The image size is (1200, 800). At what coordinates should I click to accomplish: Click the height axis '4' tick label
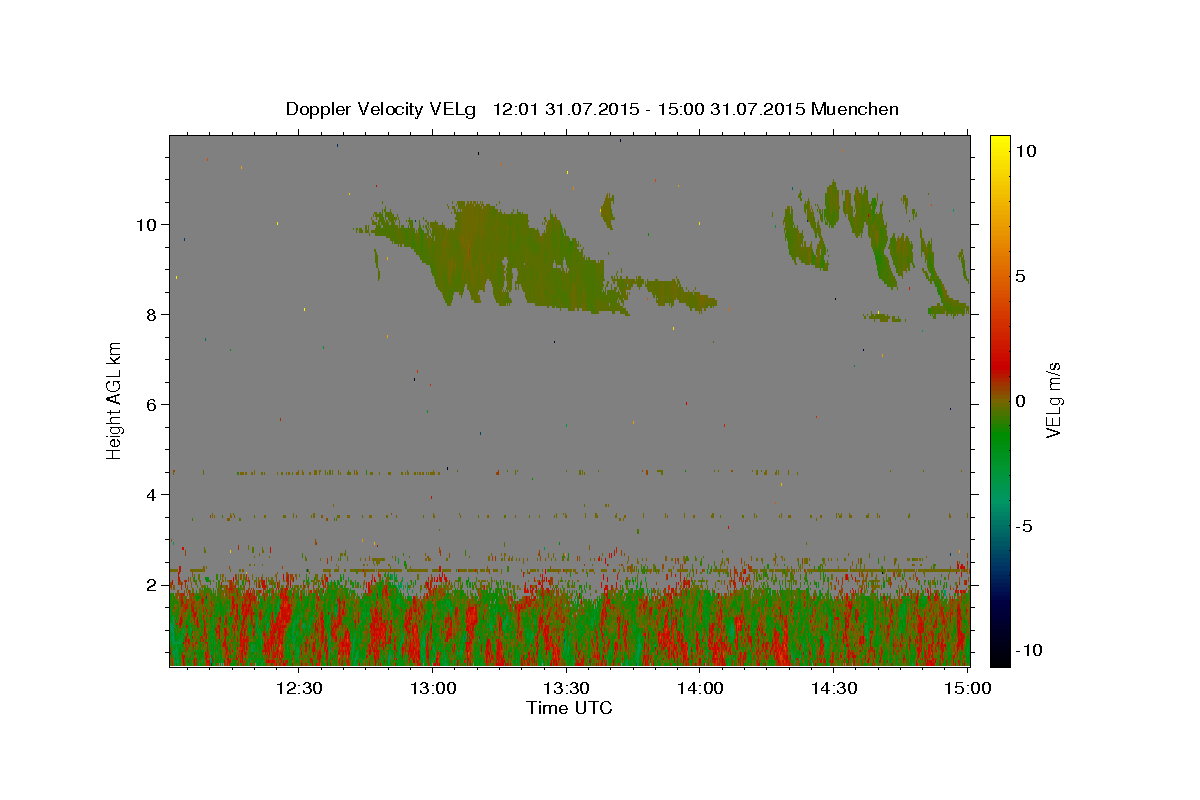click(x=153, y=495)
